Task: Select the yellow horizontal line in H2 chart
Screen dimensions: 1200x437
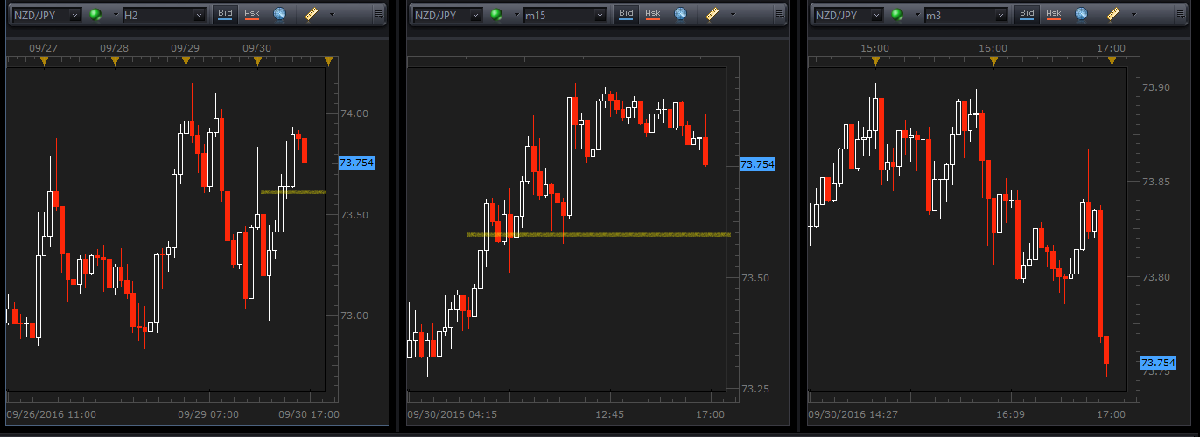Action: coord(293,191)
